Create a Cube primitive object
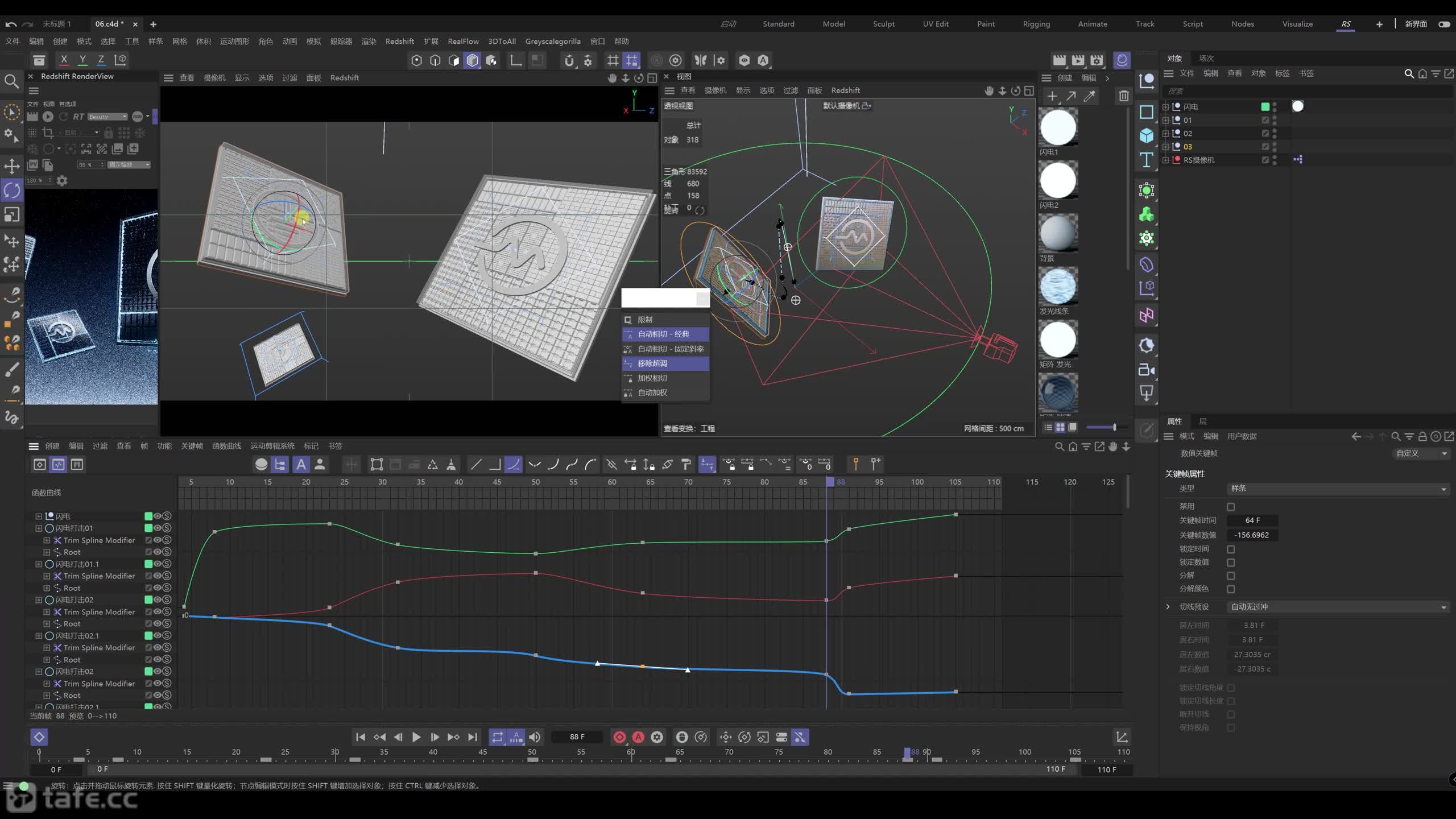 [1146, 135]
